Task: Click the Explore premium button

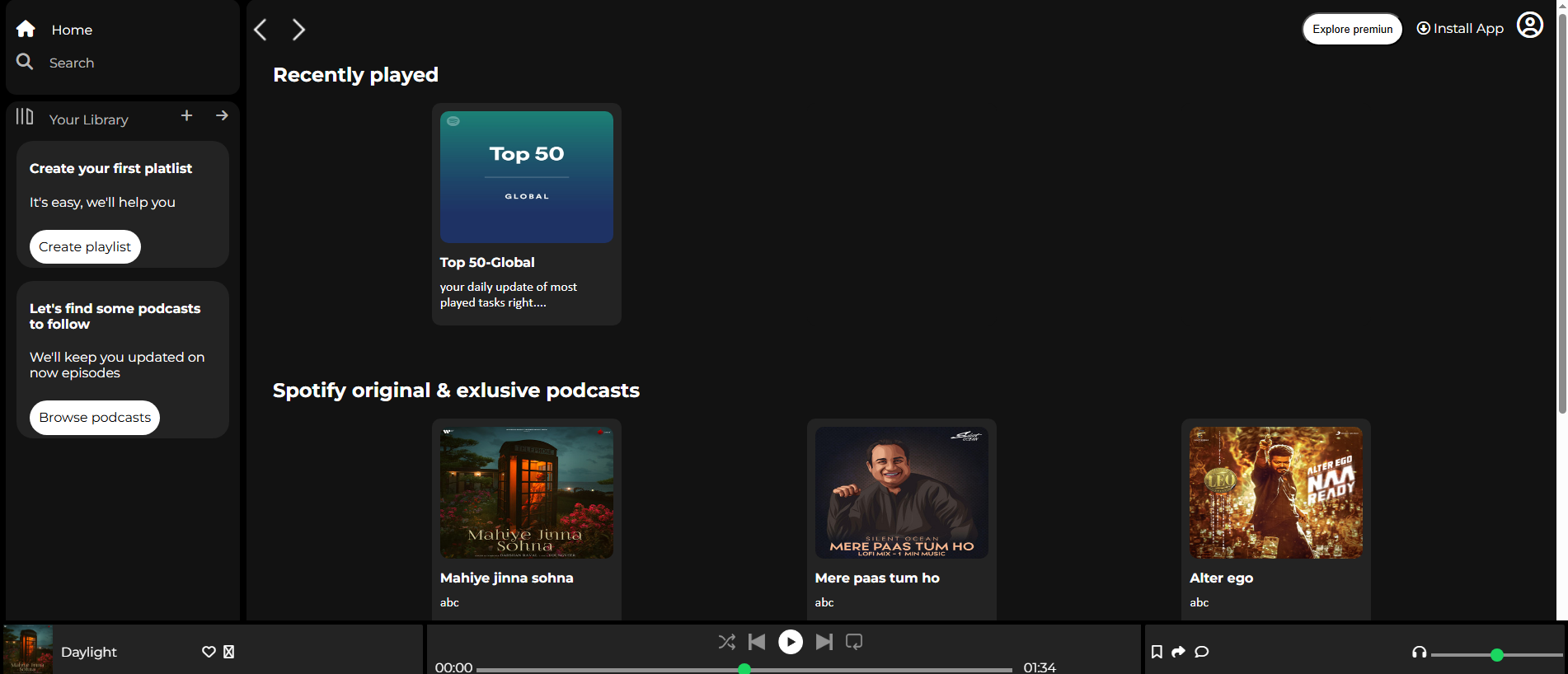Action: pos(1352,29)
